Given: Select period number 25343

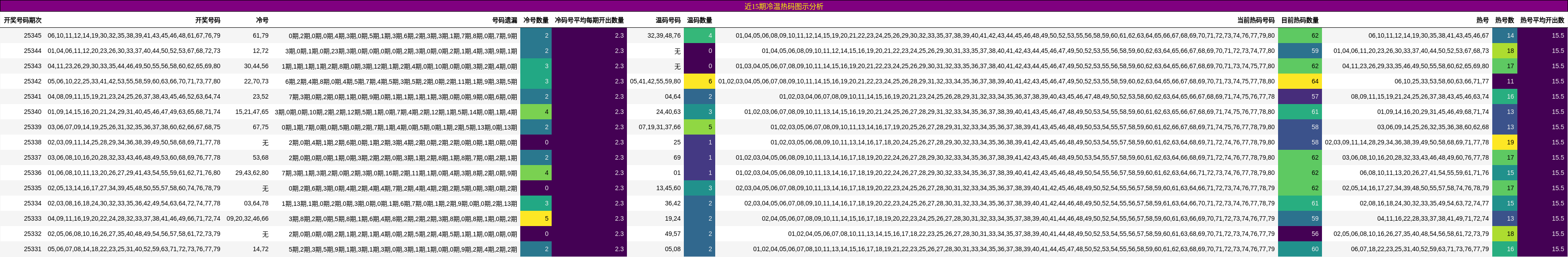Looking at the screenshot, I should pyautogui.click(x=33, y=66).
